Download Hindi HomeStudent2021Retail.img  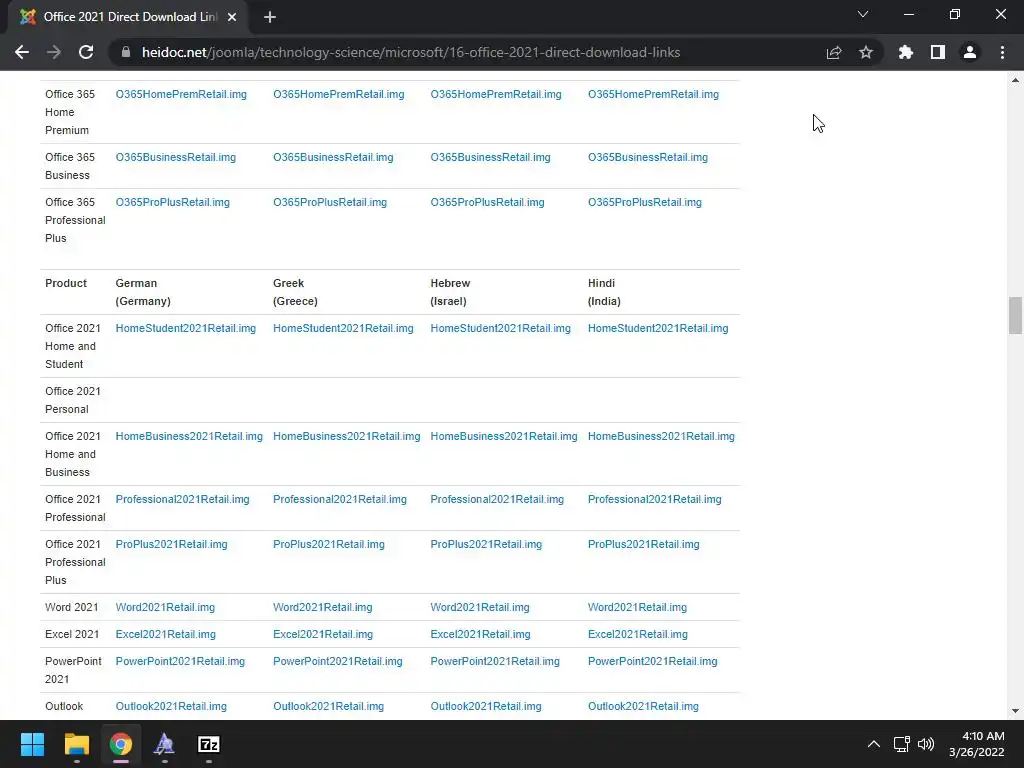(658, 328)
